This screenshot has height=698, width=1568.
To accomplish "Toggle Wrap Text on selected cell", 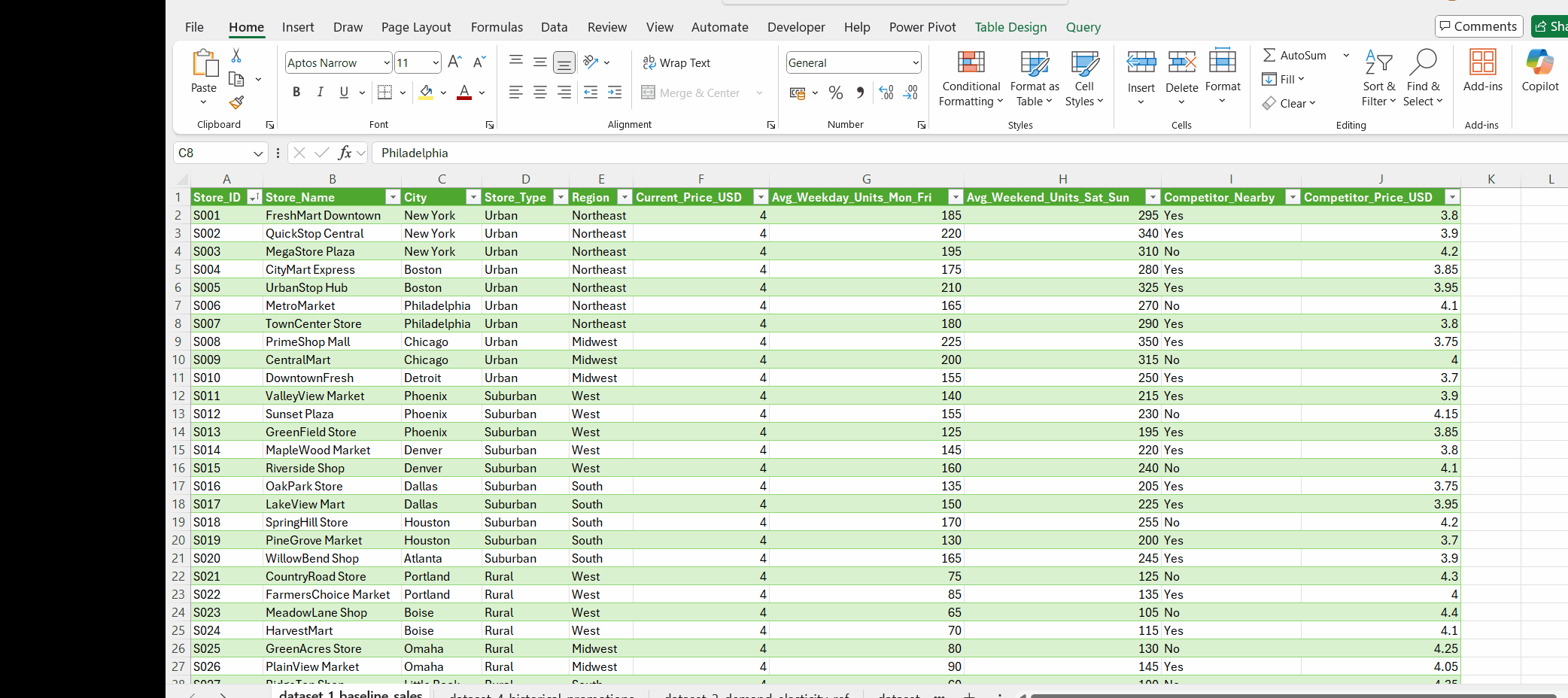I will click(x=676, y=63).
